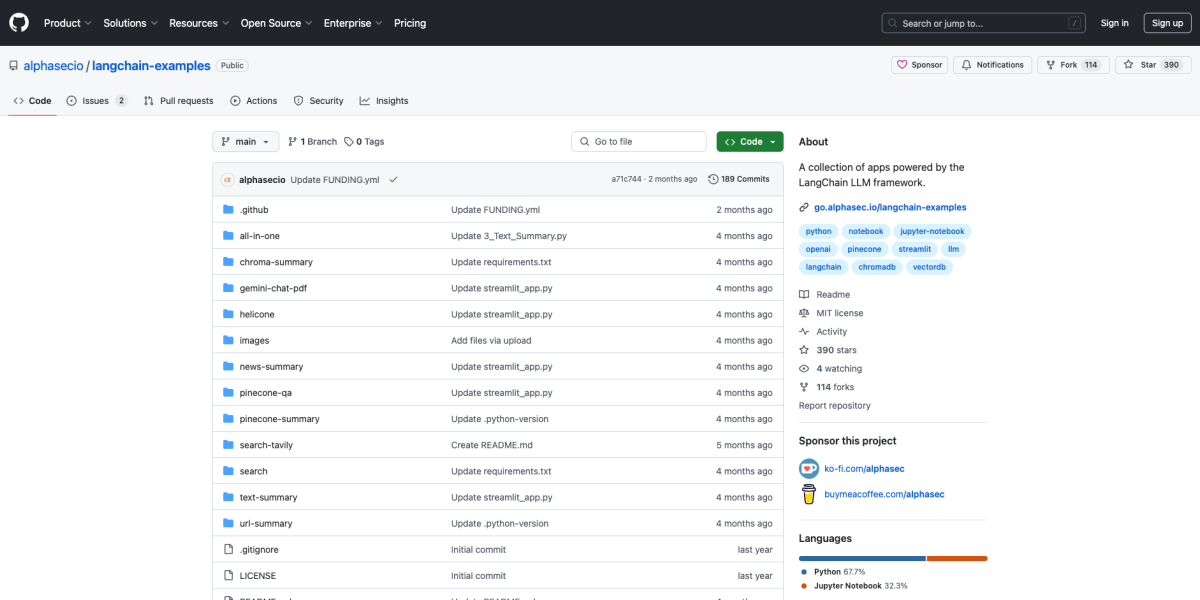Click the commit history clock icon

[713, 179]
